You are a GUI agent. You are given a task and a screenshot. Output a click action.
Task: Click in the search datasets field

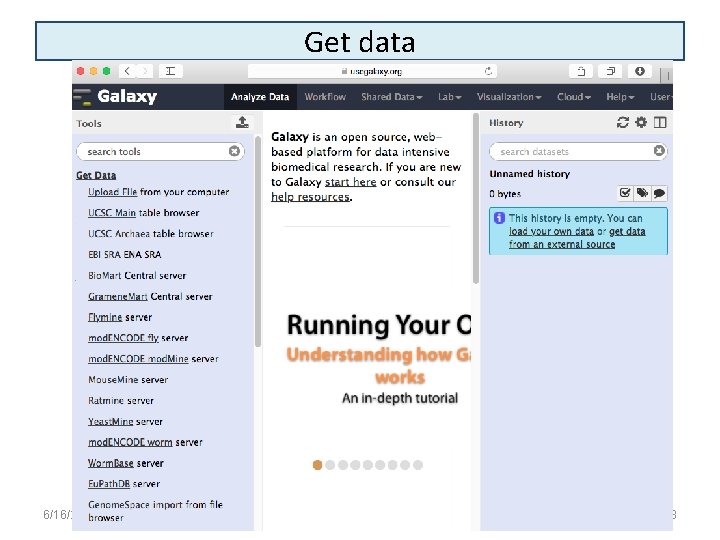576,151
